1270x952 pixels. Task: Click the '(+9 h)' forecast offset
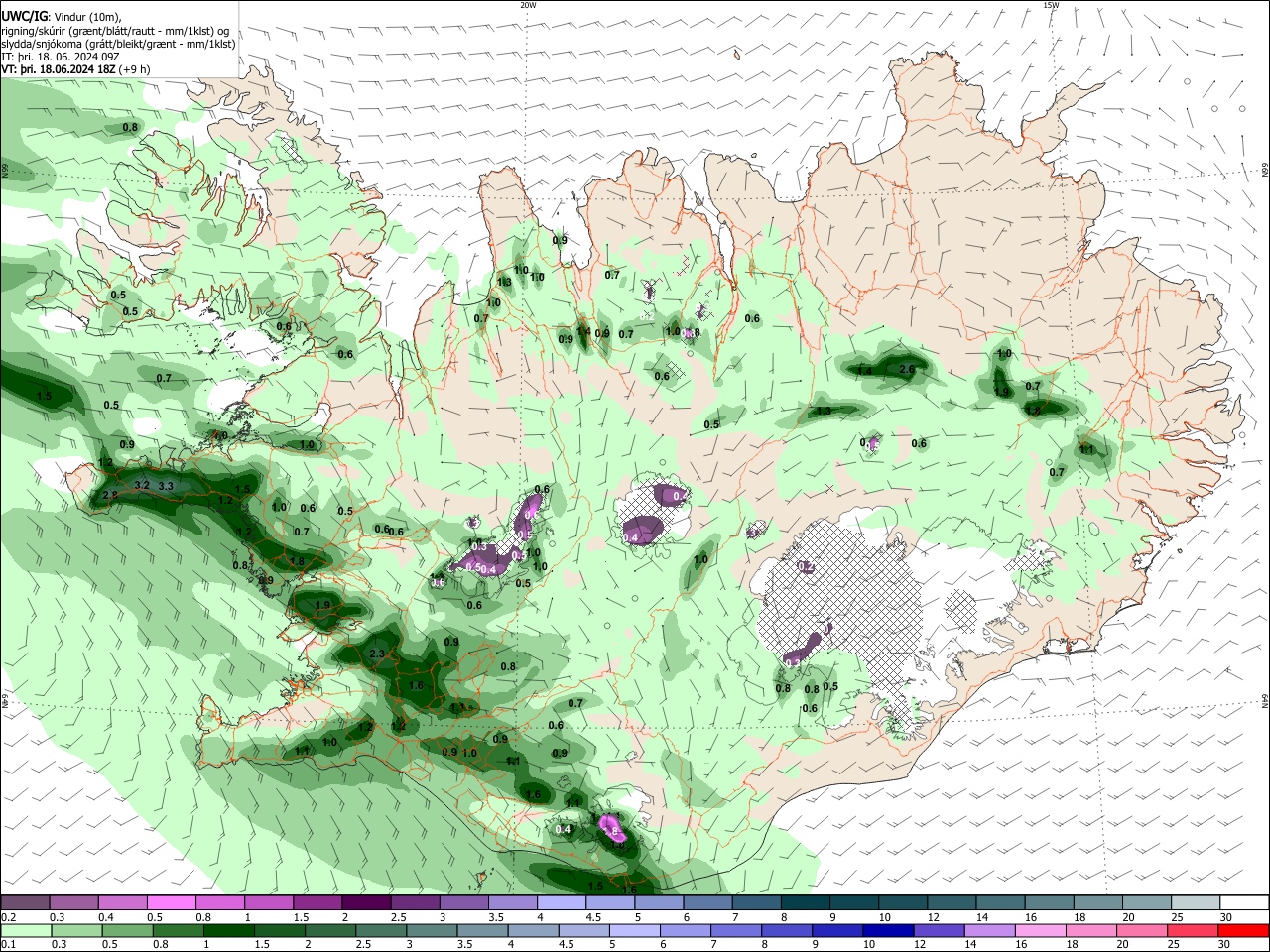135,69
